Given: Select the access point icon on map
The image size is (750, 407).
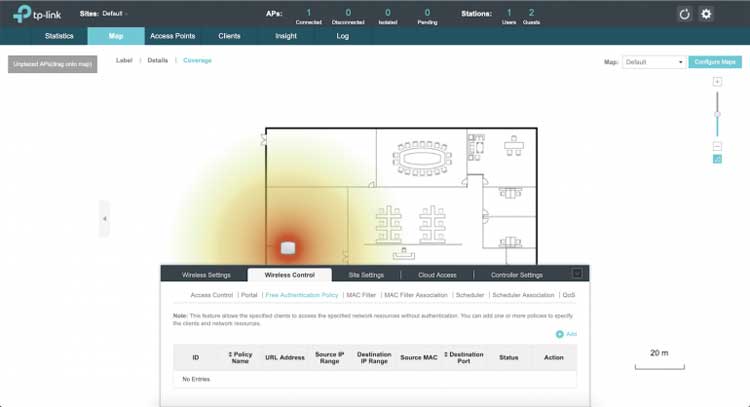Looking at the screenshot, I should pos(288,247).
